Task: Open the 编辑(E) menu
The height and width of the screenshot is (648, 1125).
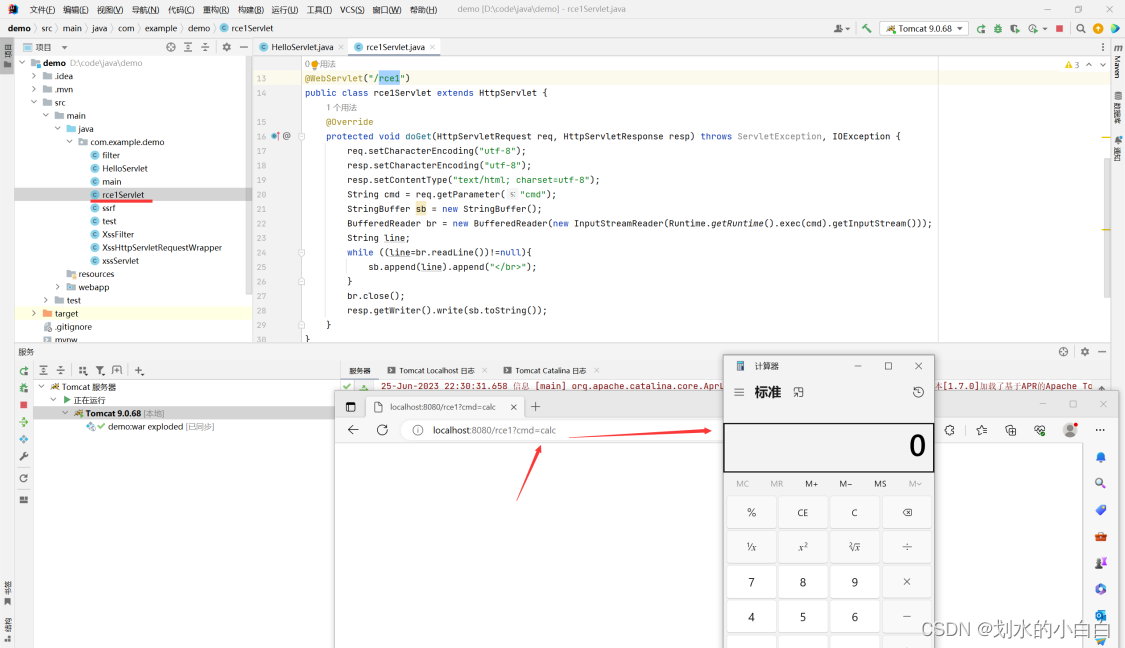Action: click(76, 9)
